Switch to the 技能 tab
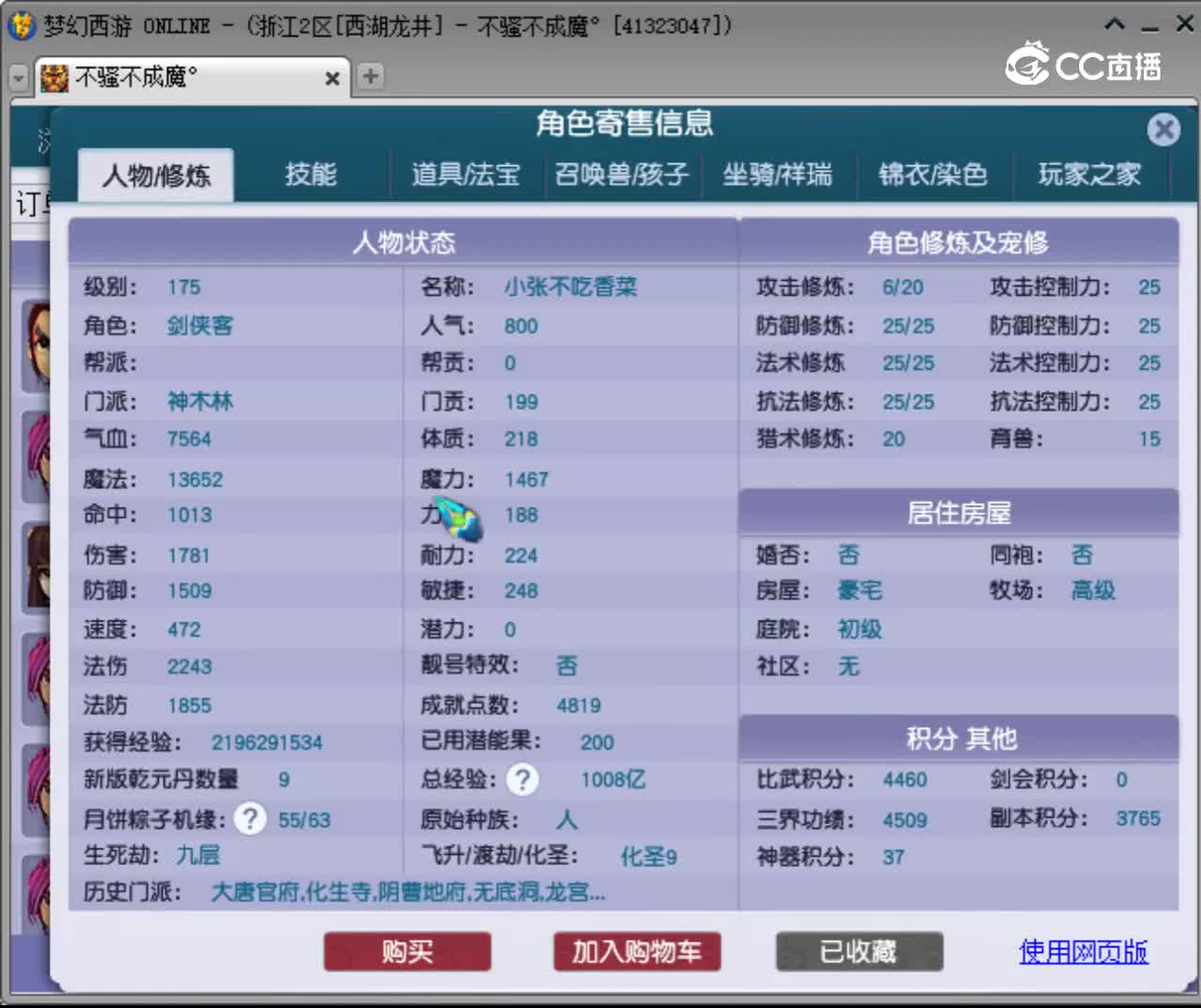The image size is (1201, 1008). click(311, 175)
